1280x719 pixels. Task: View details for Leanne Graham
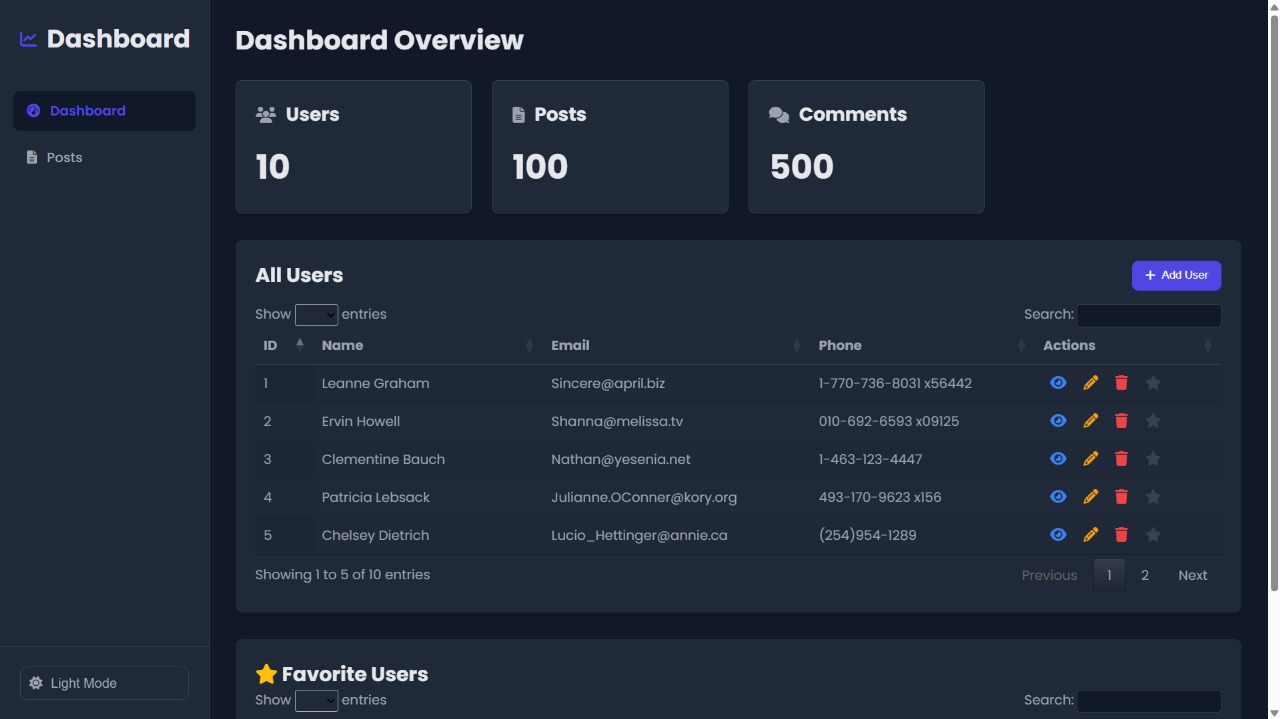click(1058, 382)
